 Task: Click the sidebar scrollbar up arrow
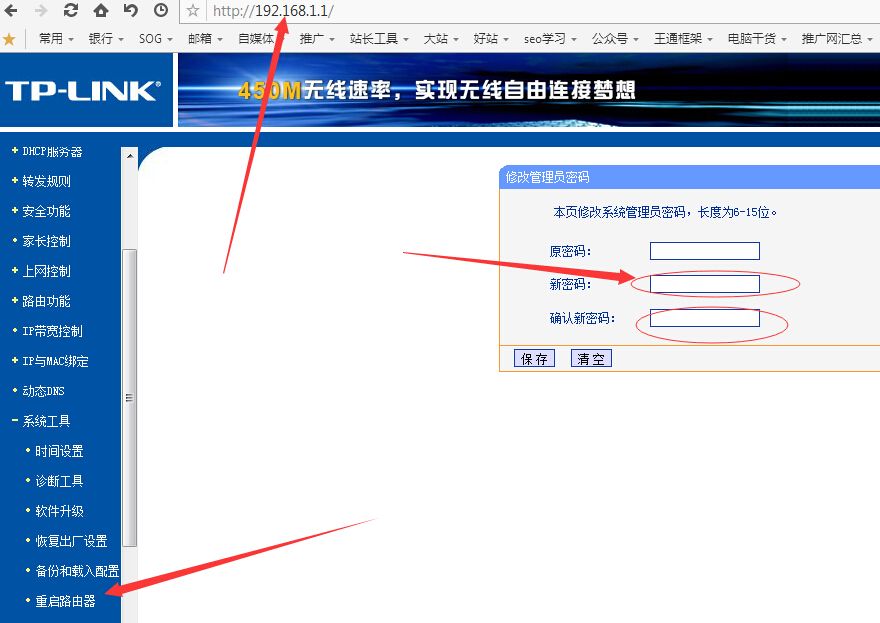click(x=130, y=155)
